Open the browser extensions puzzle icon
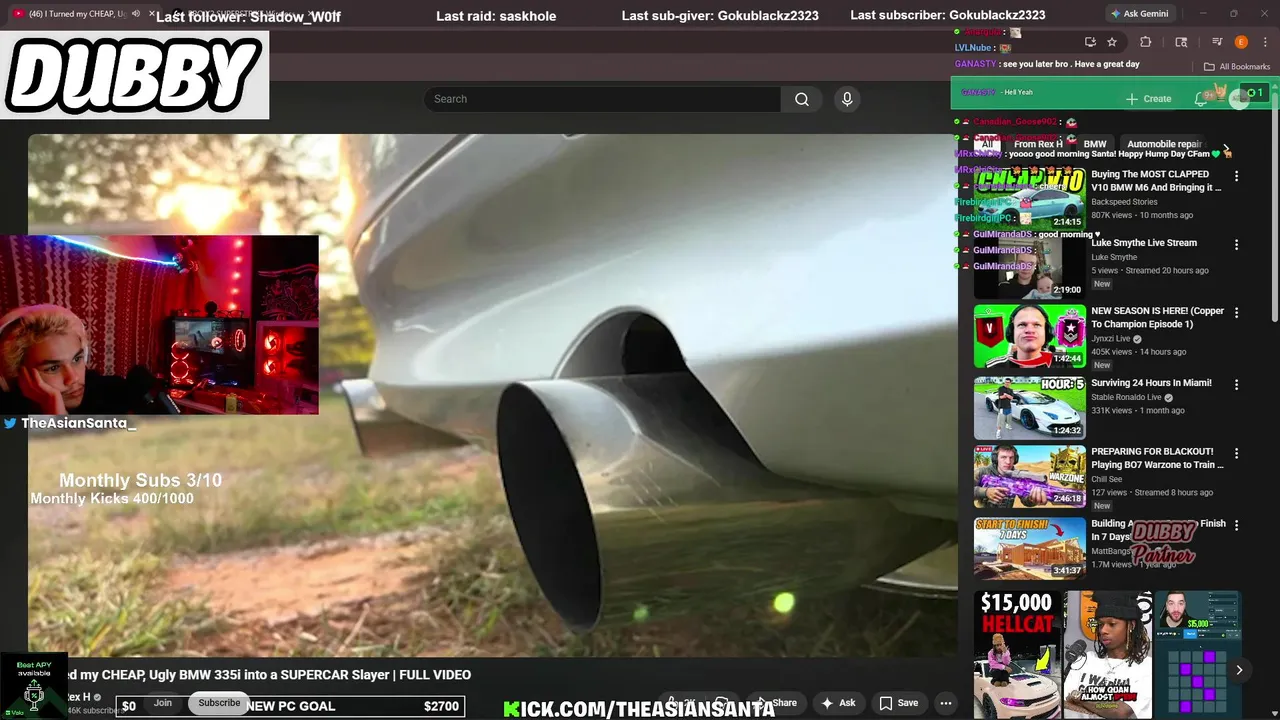1280x720 pixels. click(1146, 42)
